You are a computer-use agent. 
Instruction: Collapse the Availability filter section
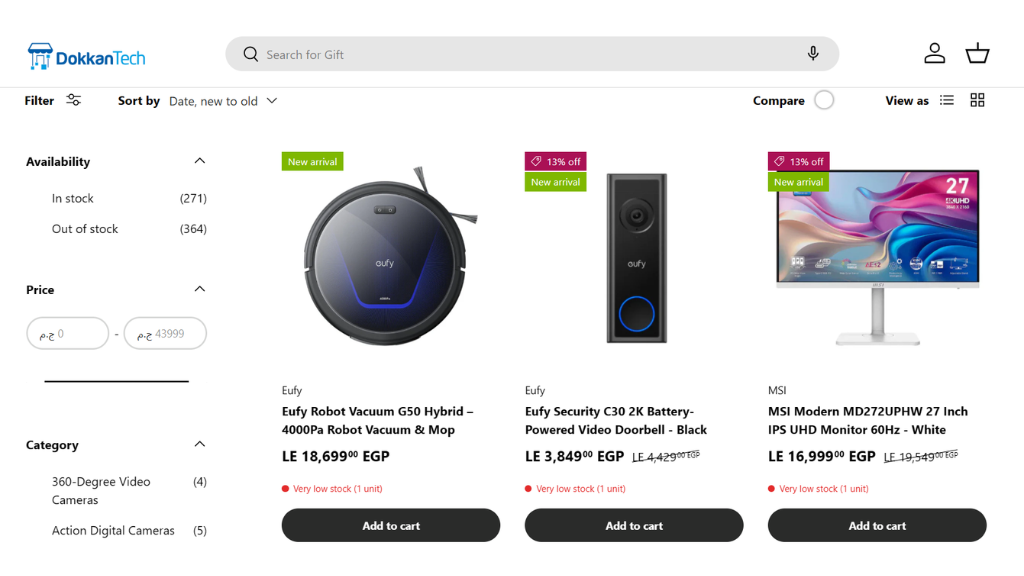click(200, 161)
